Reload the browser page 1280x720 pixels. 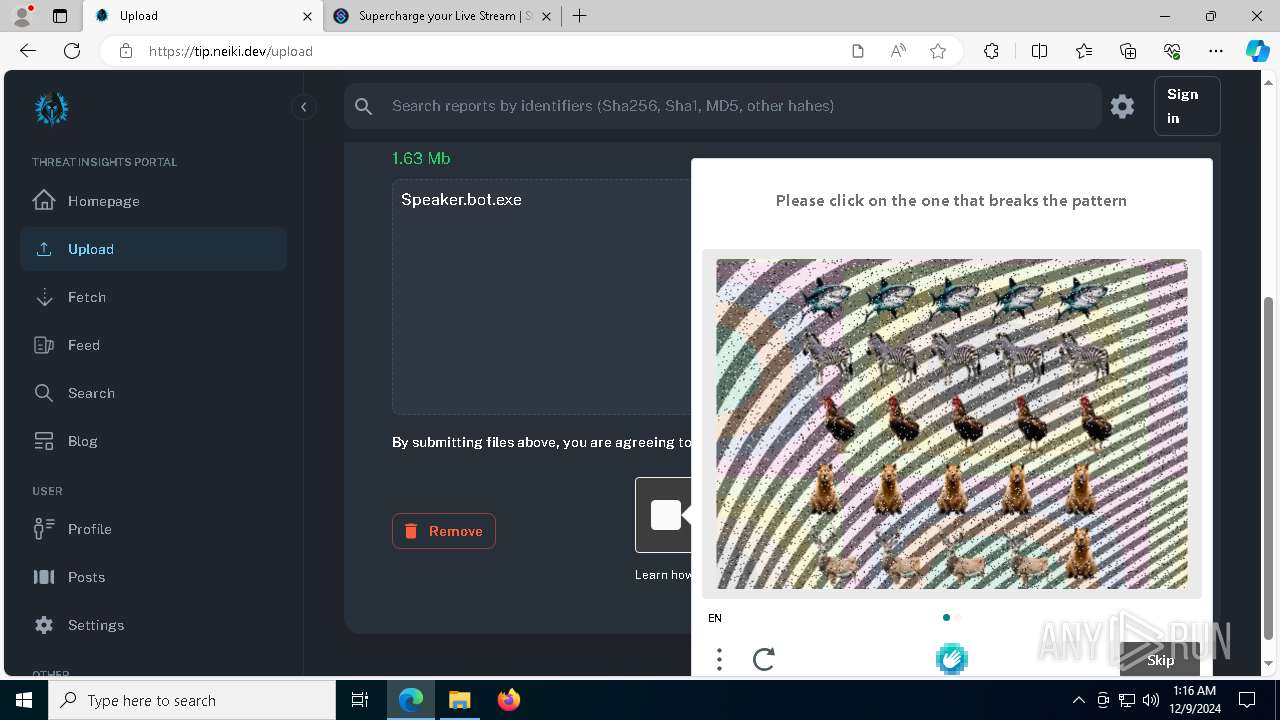pos(72,51)
